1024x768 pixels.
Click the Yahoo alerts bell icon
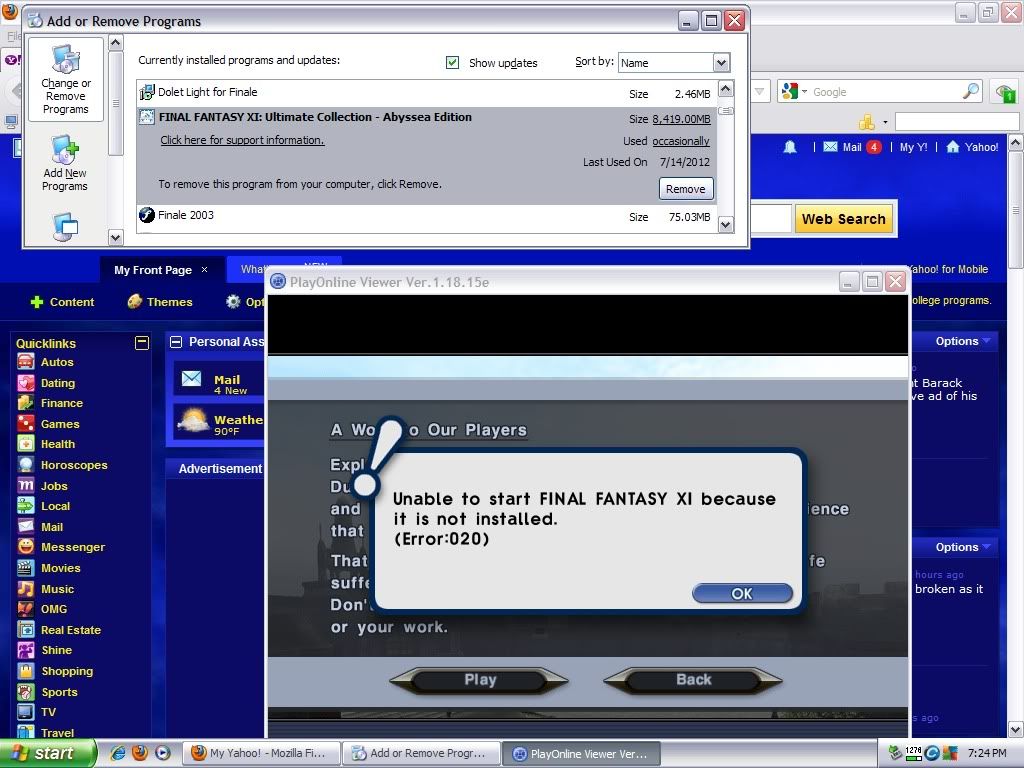(790, 147)
